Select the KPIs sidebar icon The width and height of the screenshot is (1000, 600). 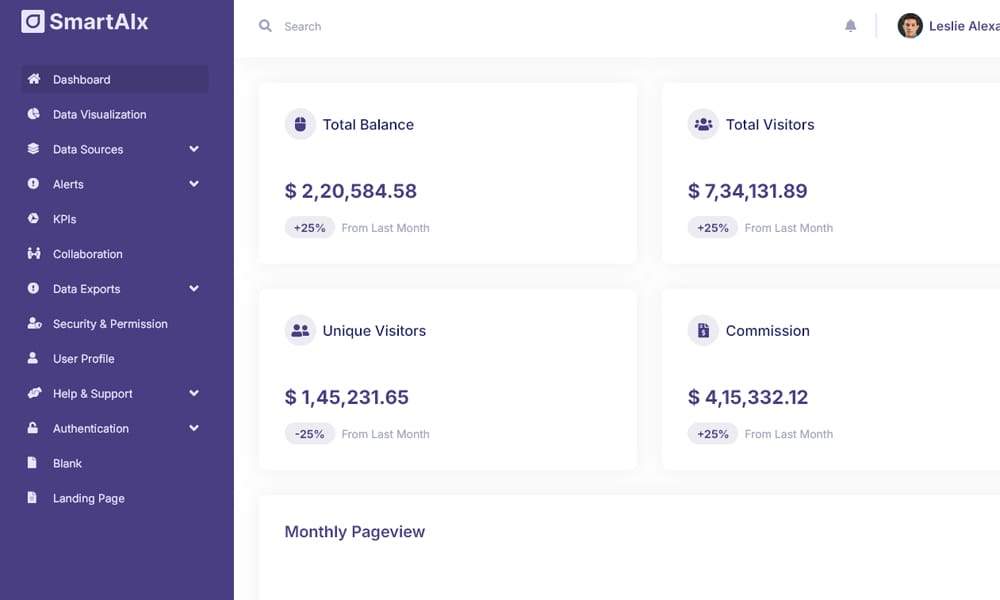tap(32, 219)
